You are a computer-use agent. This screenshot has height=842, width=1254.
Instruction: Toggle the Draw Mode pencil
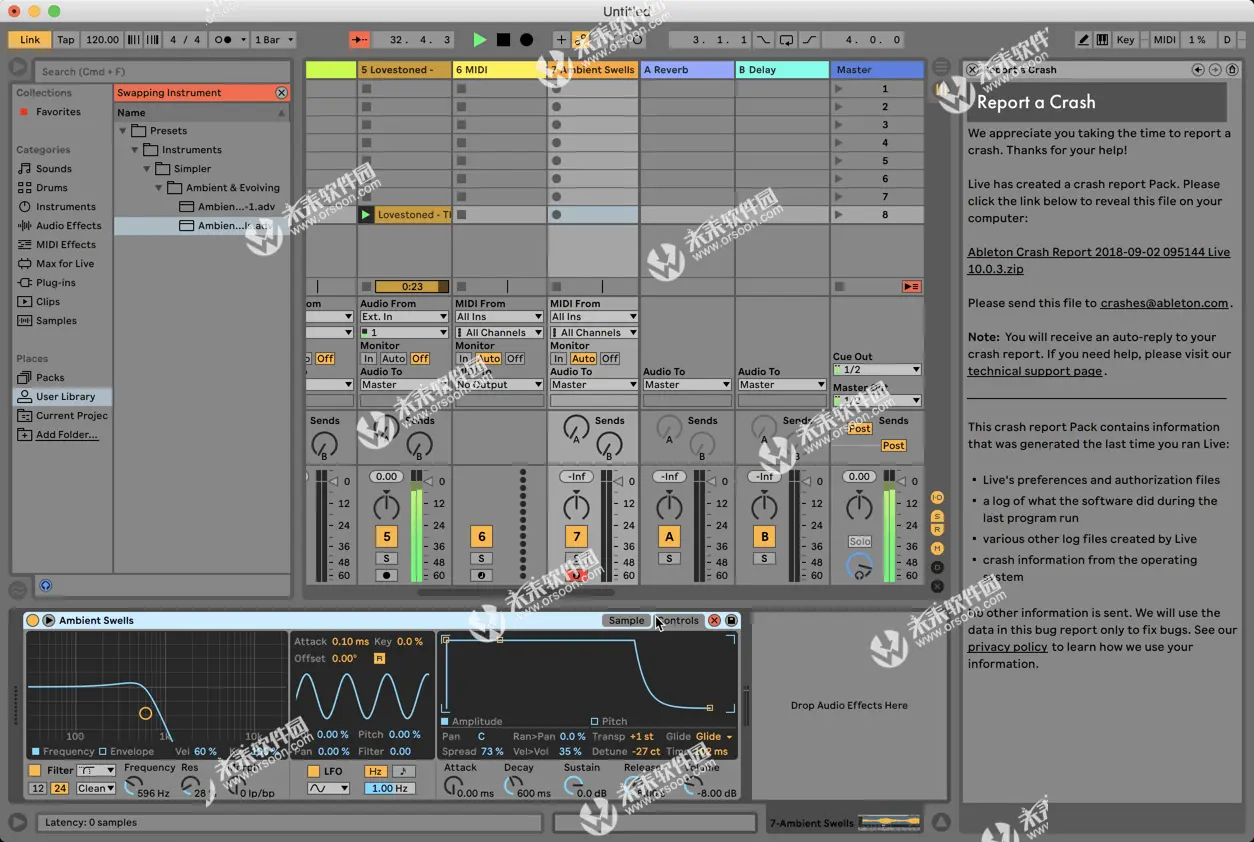point(1084,40)
